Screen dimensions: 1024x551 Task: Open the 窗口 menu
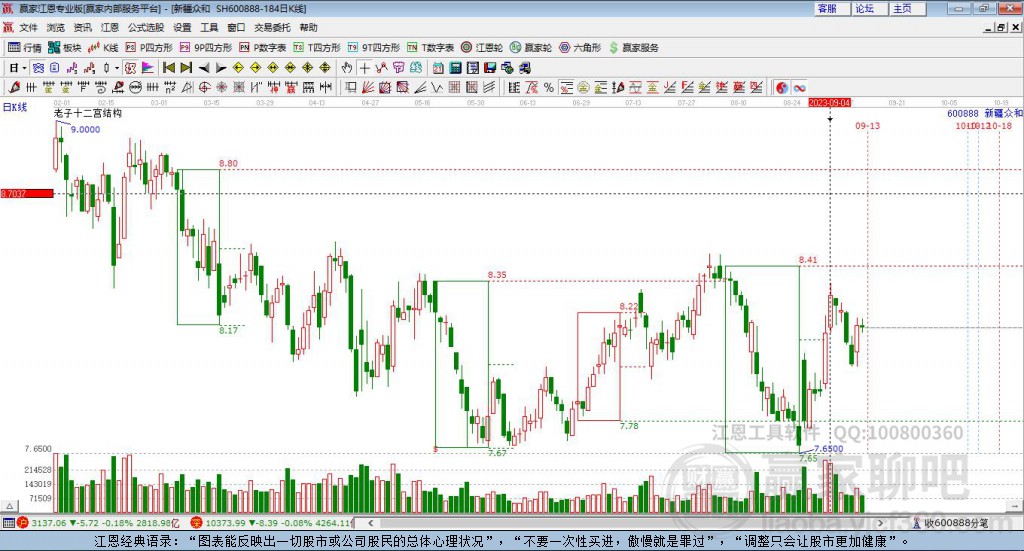pyautogui.click(x=236, y=27)
